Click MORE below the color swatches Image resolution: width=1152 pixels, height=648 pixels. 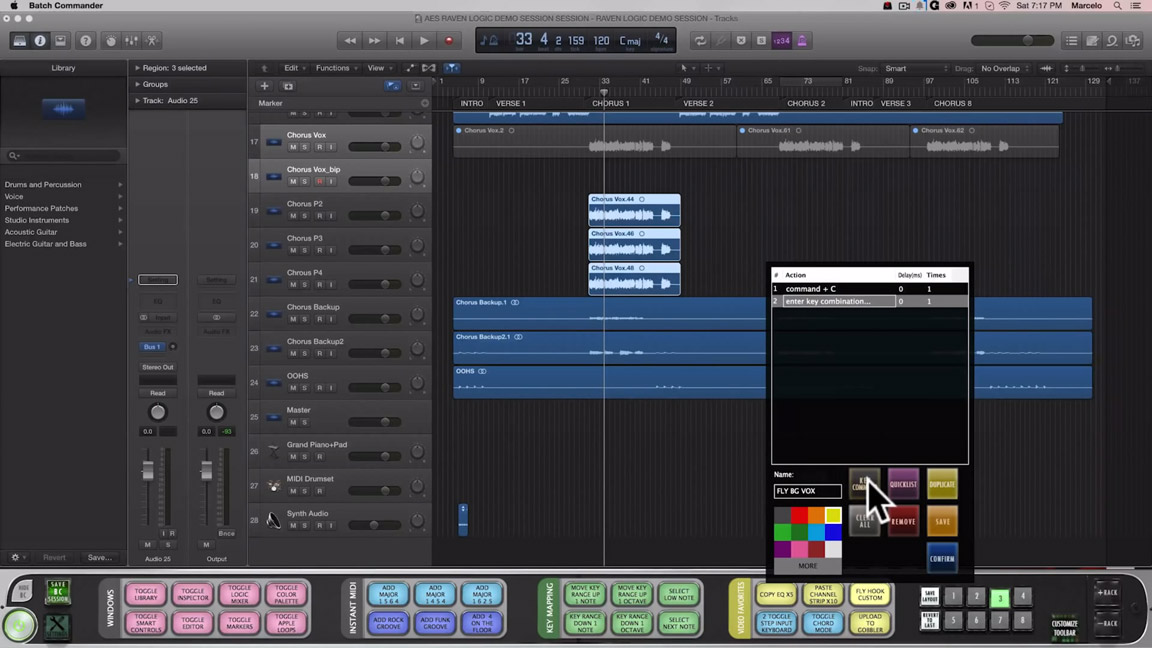tap(807, 566)
